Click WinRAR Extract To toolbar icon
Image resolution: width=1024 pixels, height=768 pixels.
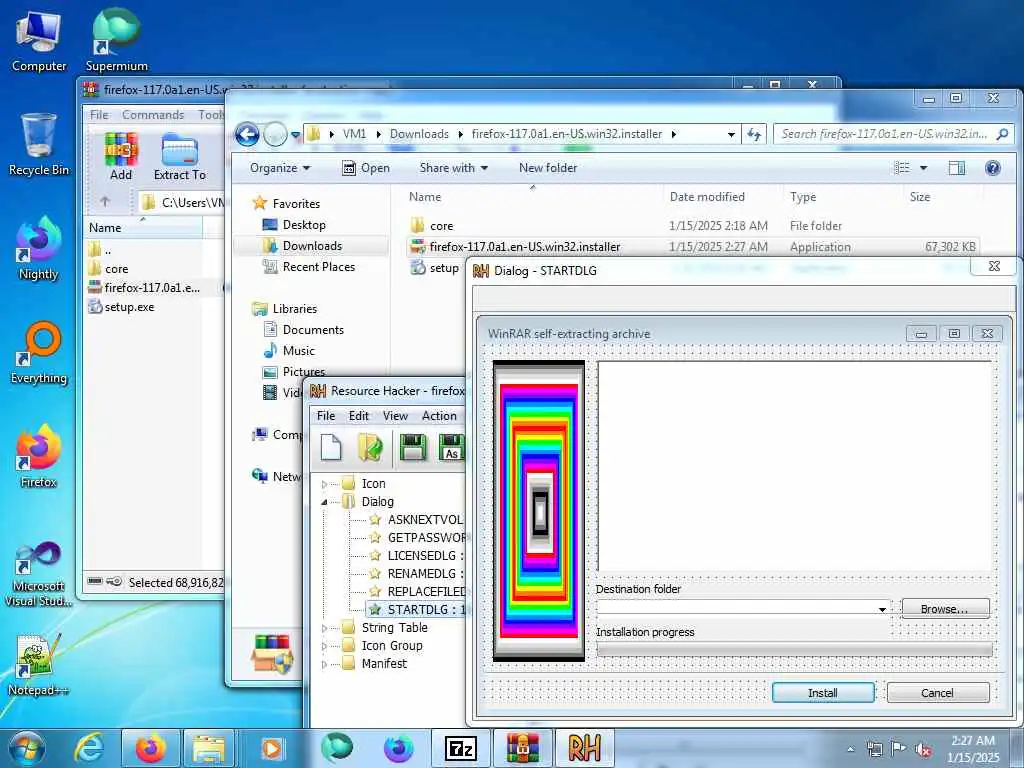point(180,157)
